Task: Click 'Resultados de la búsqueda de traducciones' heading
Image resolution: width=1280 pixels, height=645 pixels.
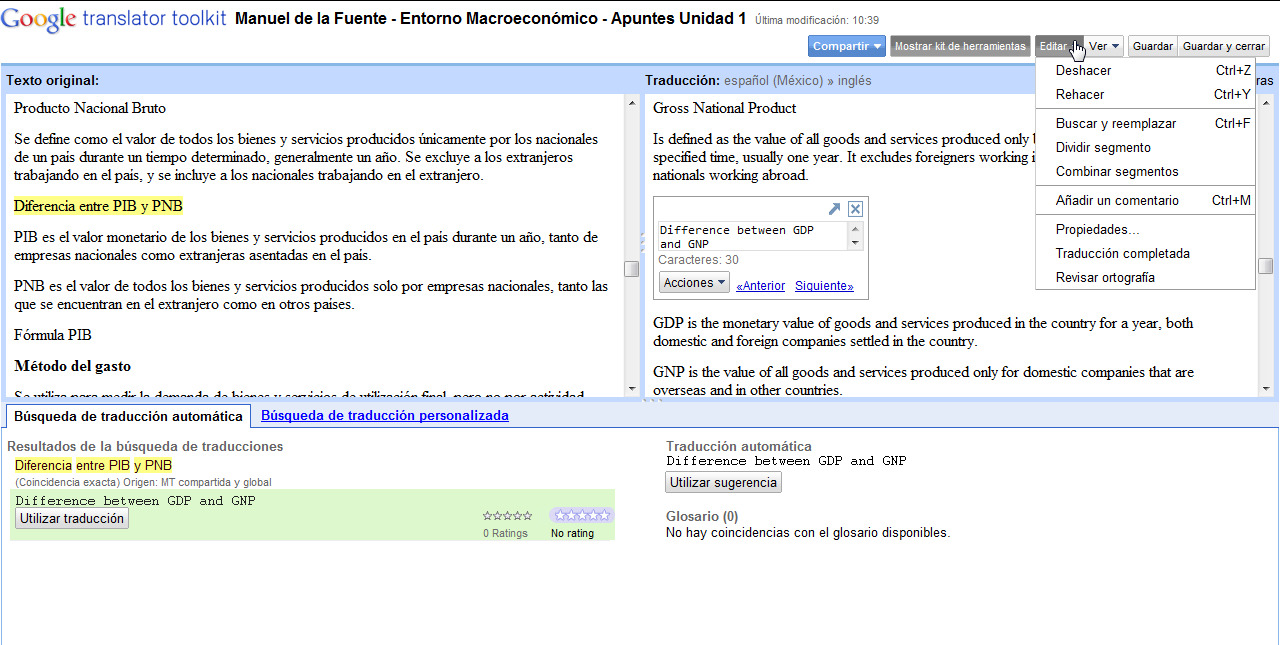Action: [145, 447]
